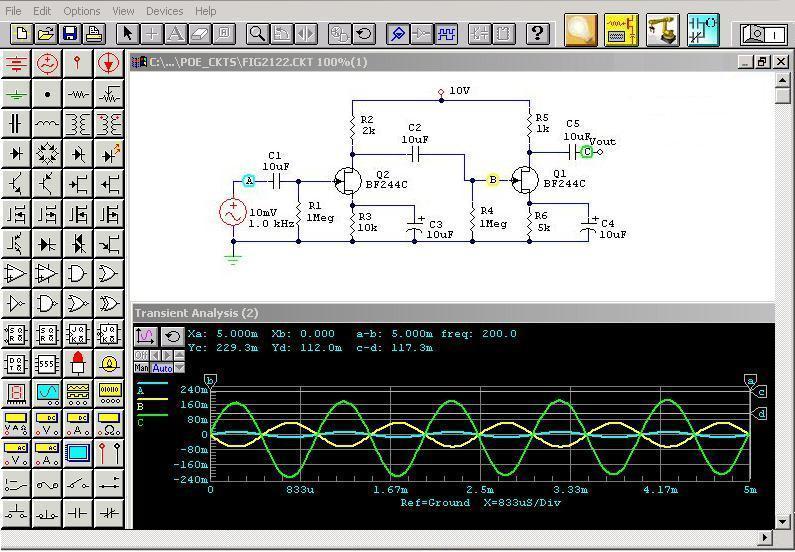The image size is (795, 552).
Task: Enable Man scaling mode in analysis window
Action: (141, 368)
